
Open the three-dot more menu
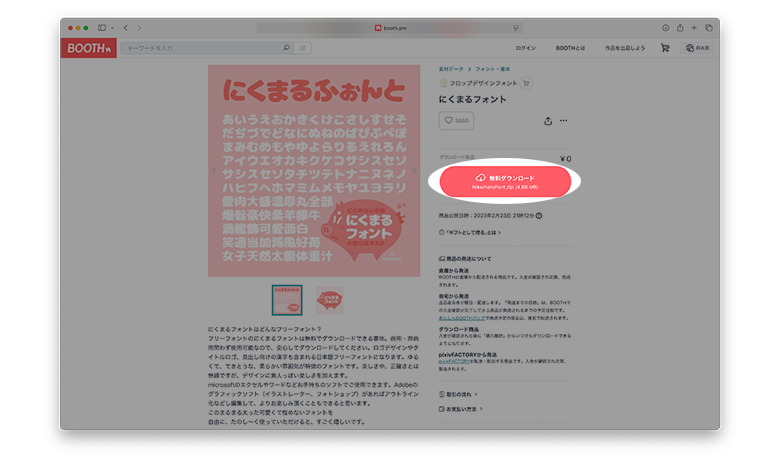563,120
